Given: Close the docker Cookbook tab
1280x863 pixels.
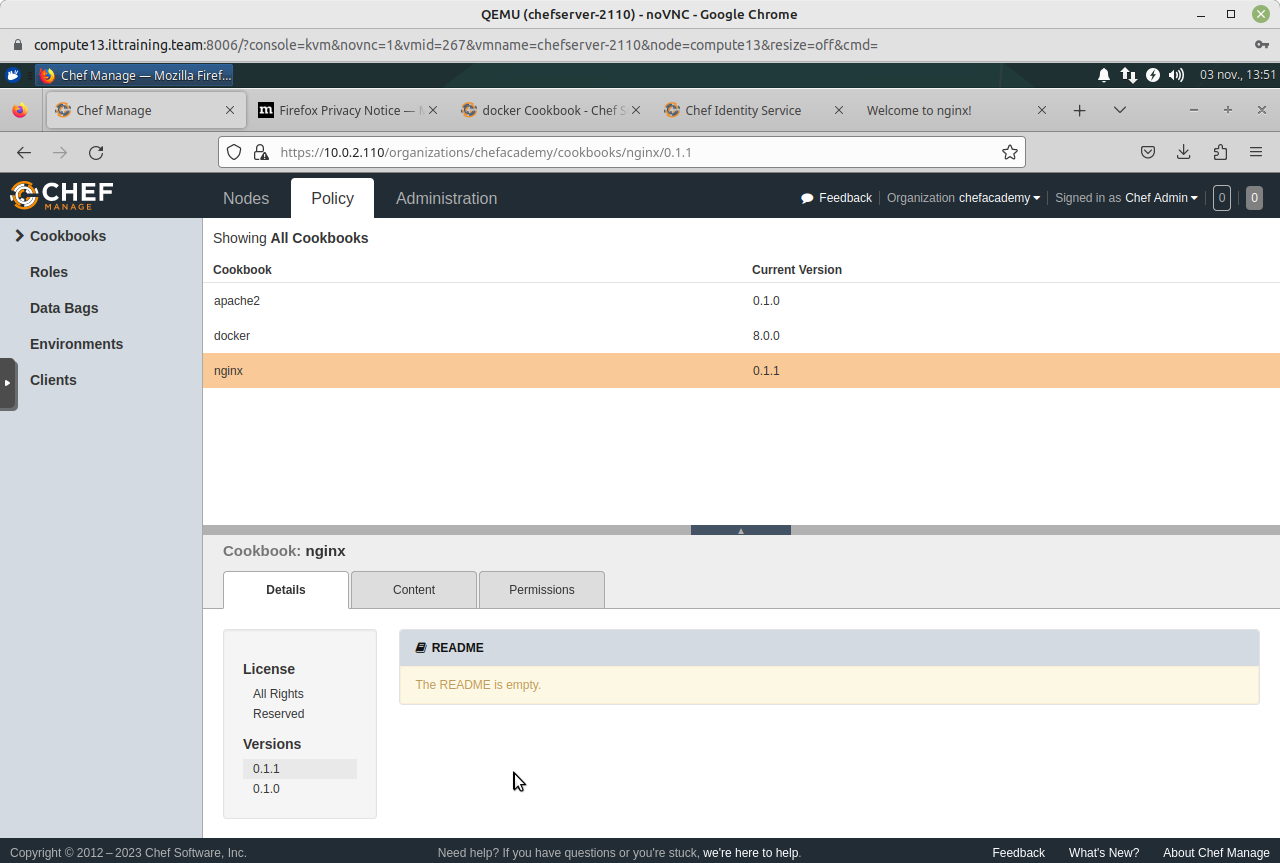Looking at the screenshot, I should click(637, 110).
